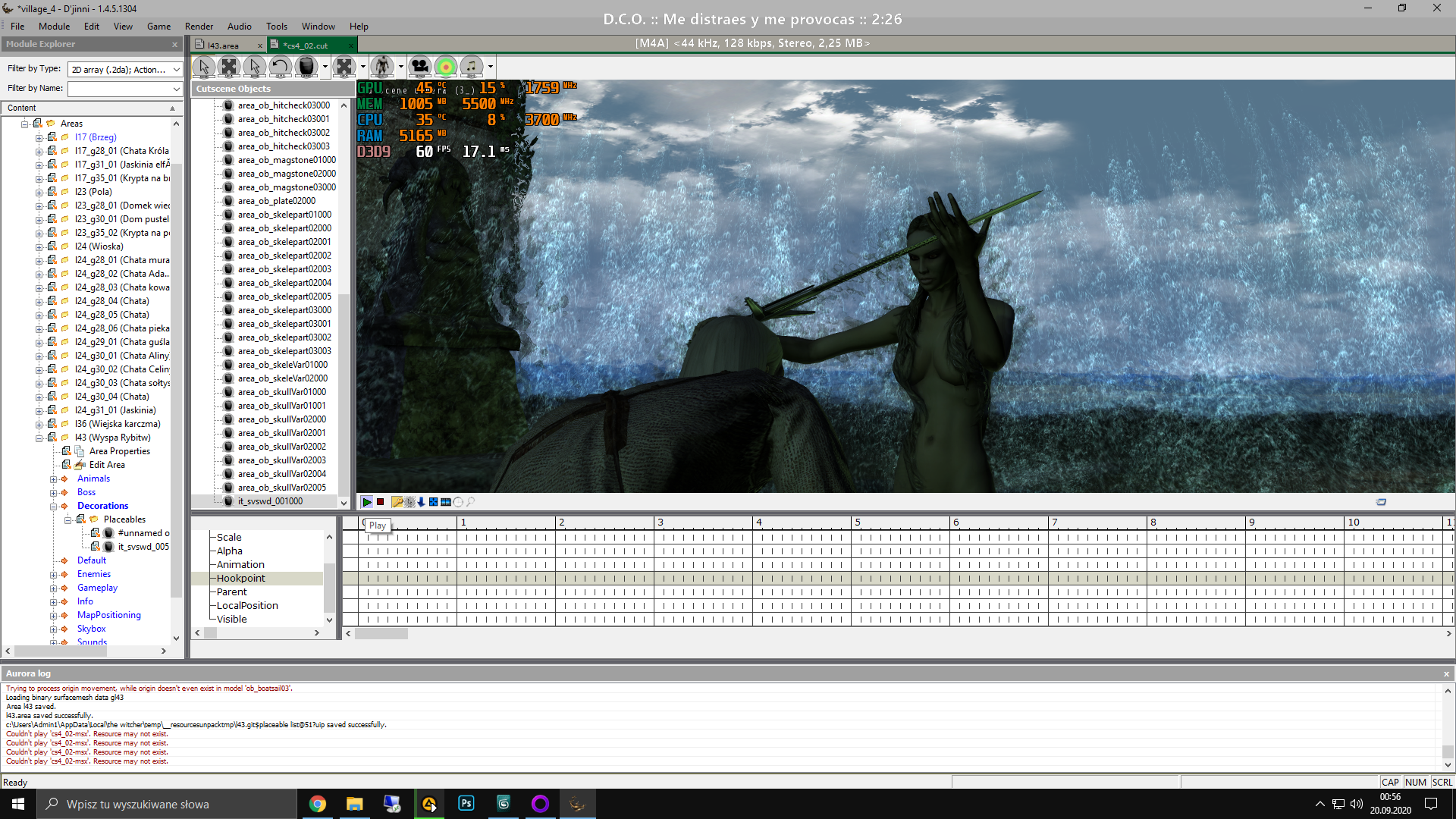This screenshot has height=819, width=1456.
Task: Select the Animation track
Action: [240, 564]
